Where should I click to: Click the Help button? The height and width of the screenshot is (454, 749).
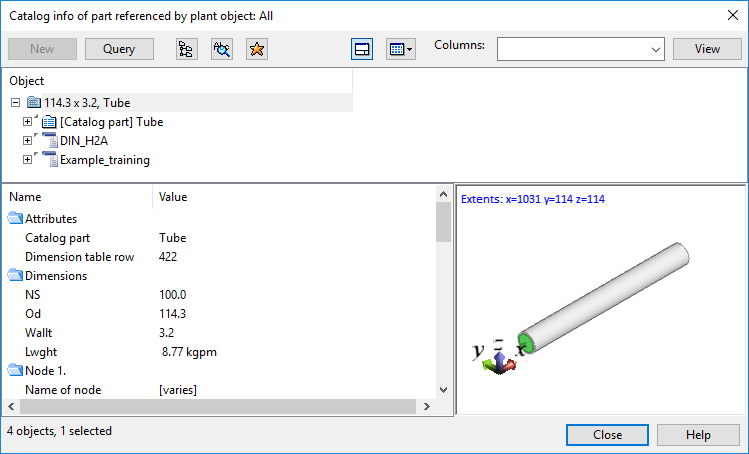[x=698, y=435]
